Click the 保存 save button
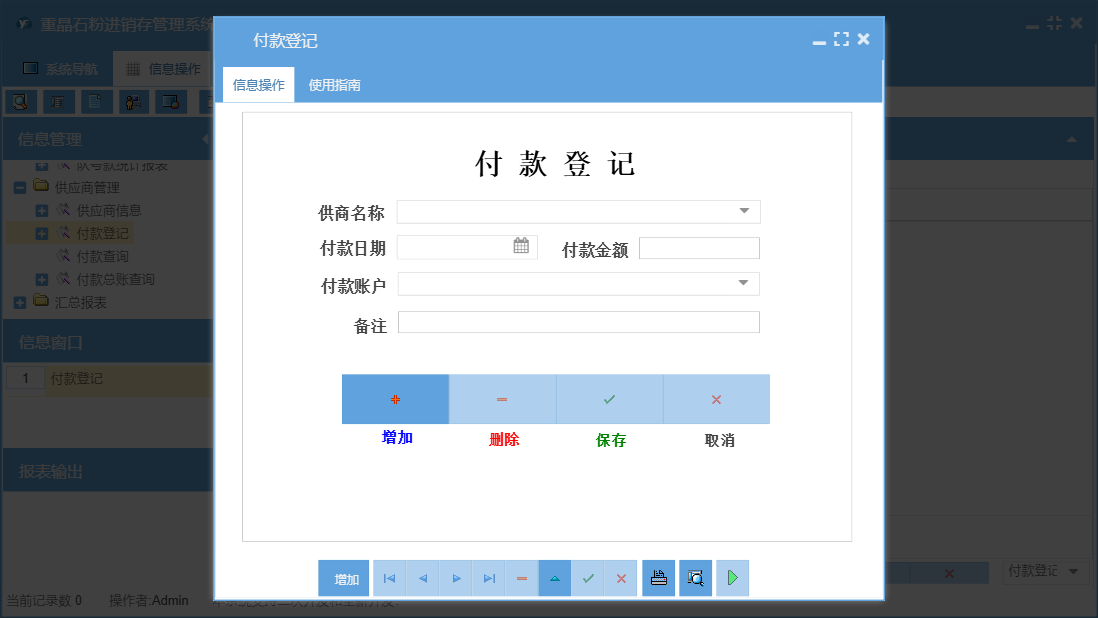Viewport: 1098px width, 618px height. tap(609, 399)
